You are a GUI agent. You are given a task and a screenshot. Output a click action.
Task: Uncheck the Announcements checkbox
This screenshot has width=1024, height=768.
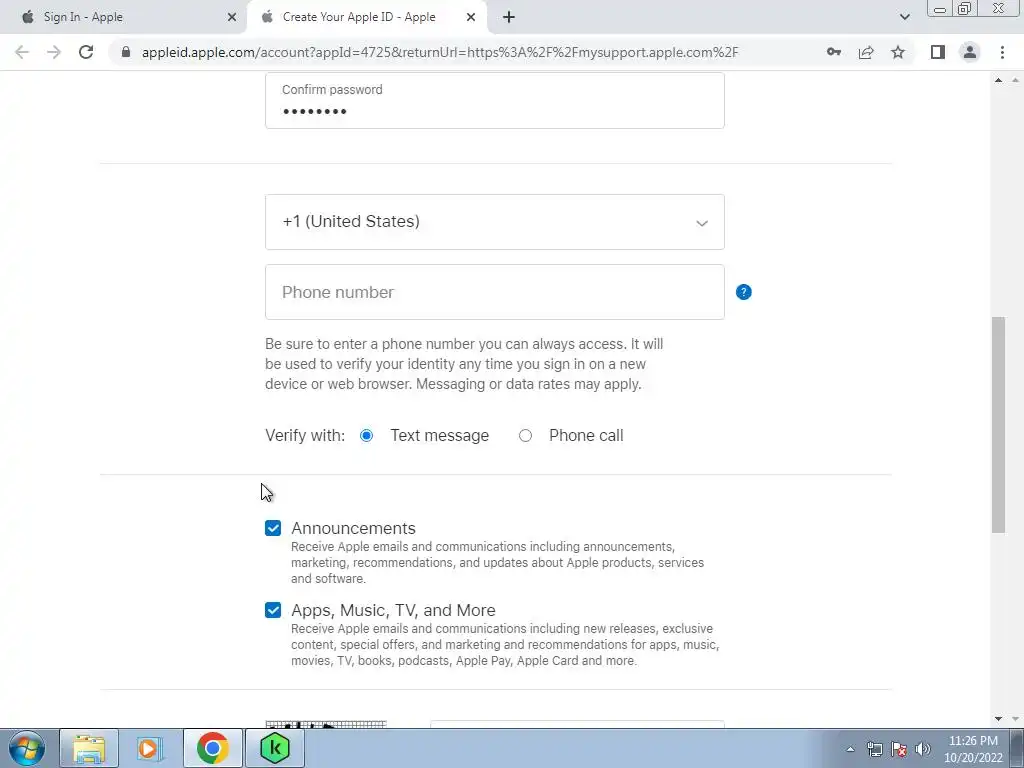[x=273, y=528]
